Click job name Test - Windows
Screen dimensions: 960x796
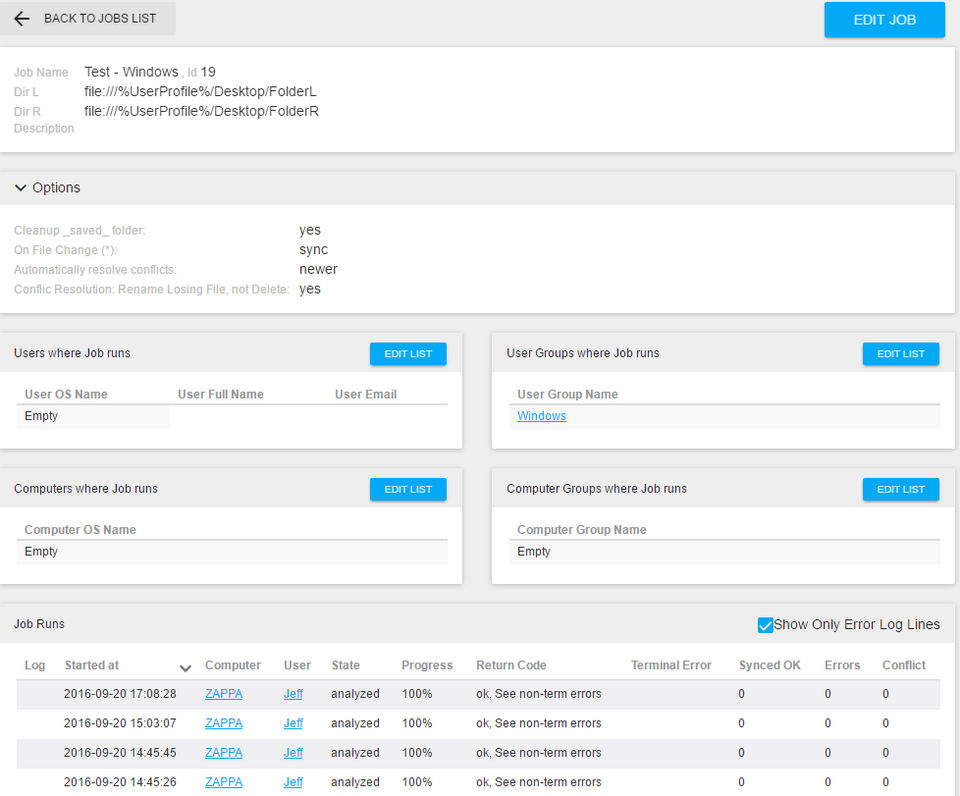click(131, 72)
